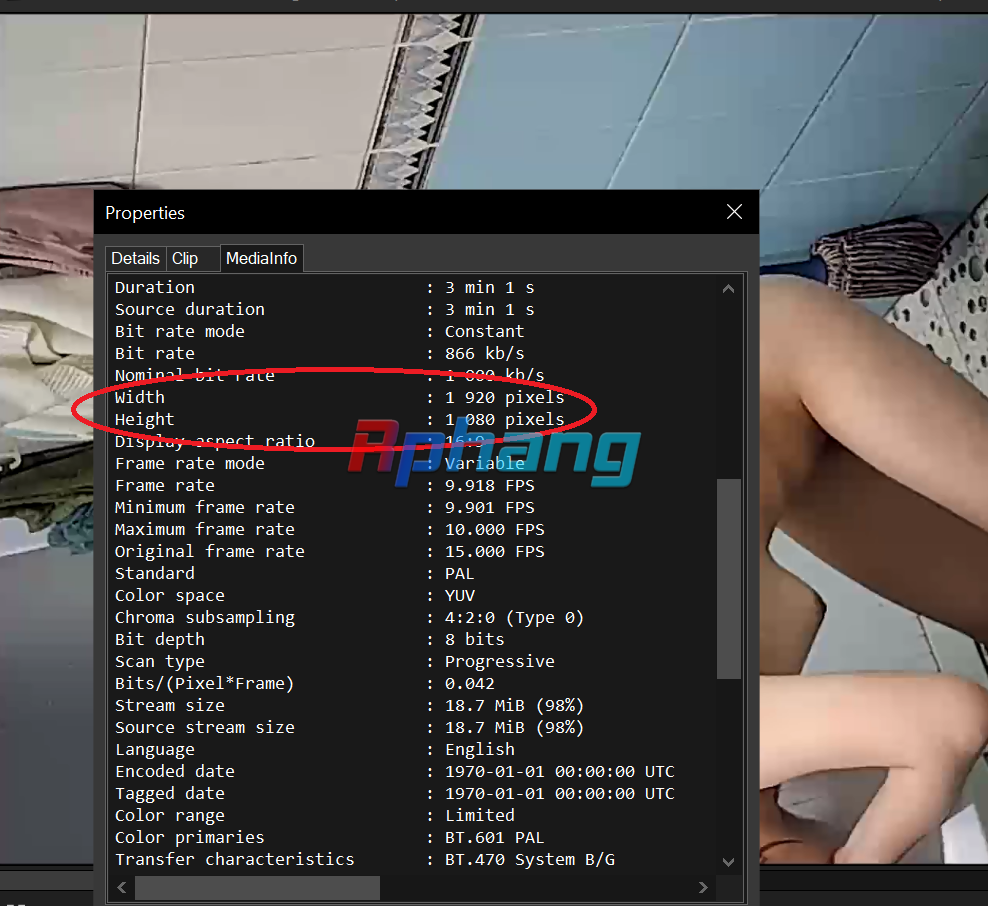
Task: Click the "4:2:0 (Type 0)" chroma value
Action: 514,618
